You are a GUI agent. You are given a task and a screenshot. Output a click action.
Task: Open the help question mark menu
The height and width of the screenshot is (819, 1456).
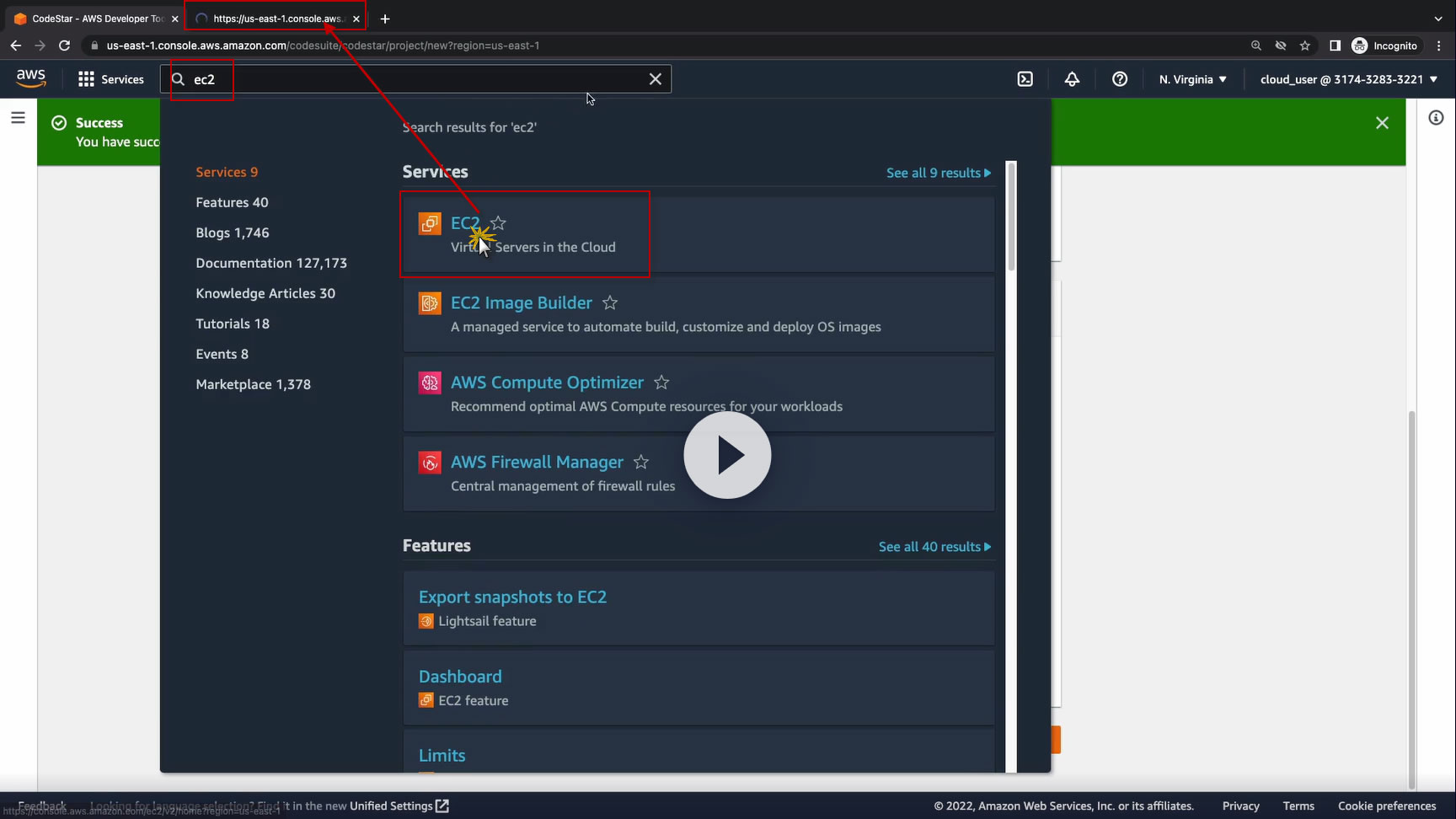(x=1120, y=79)
